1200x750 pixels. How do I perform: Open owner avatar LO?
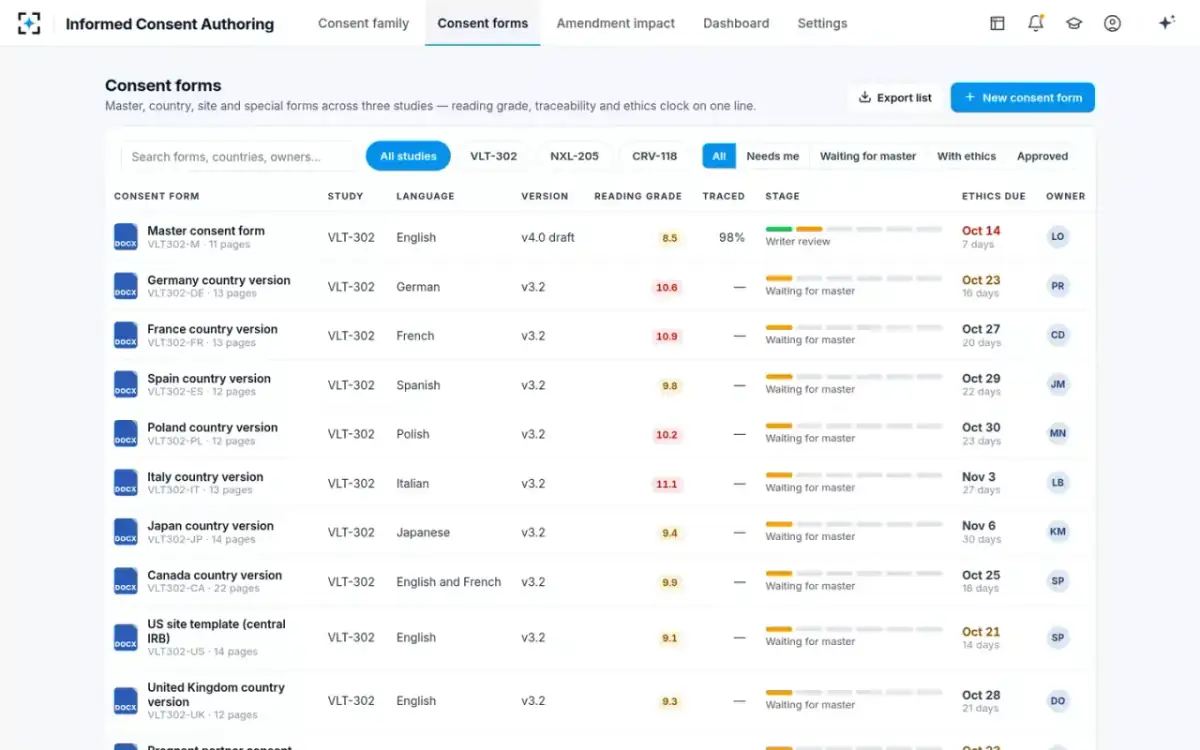[x=1058, y=237]
